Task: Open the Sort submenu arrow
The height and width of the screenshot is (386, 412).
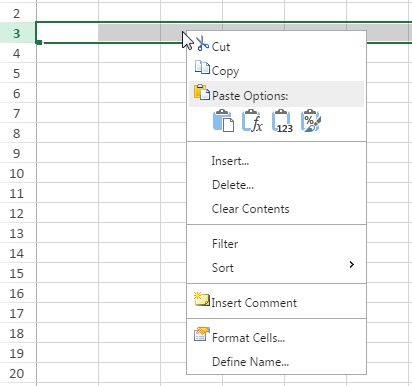Action: click(x=352, y=265)
